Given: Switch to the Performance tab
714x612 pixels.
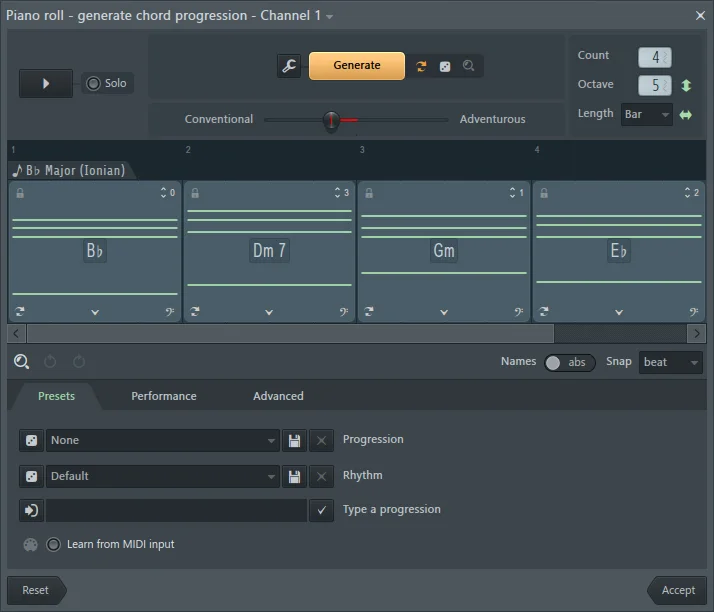Looking at the screenshot, I should 164,396.
